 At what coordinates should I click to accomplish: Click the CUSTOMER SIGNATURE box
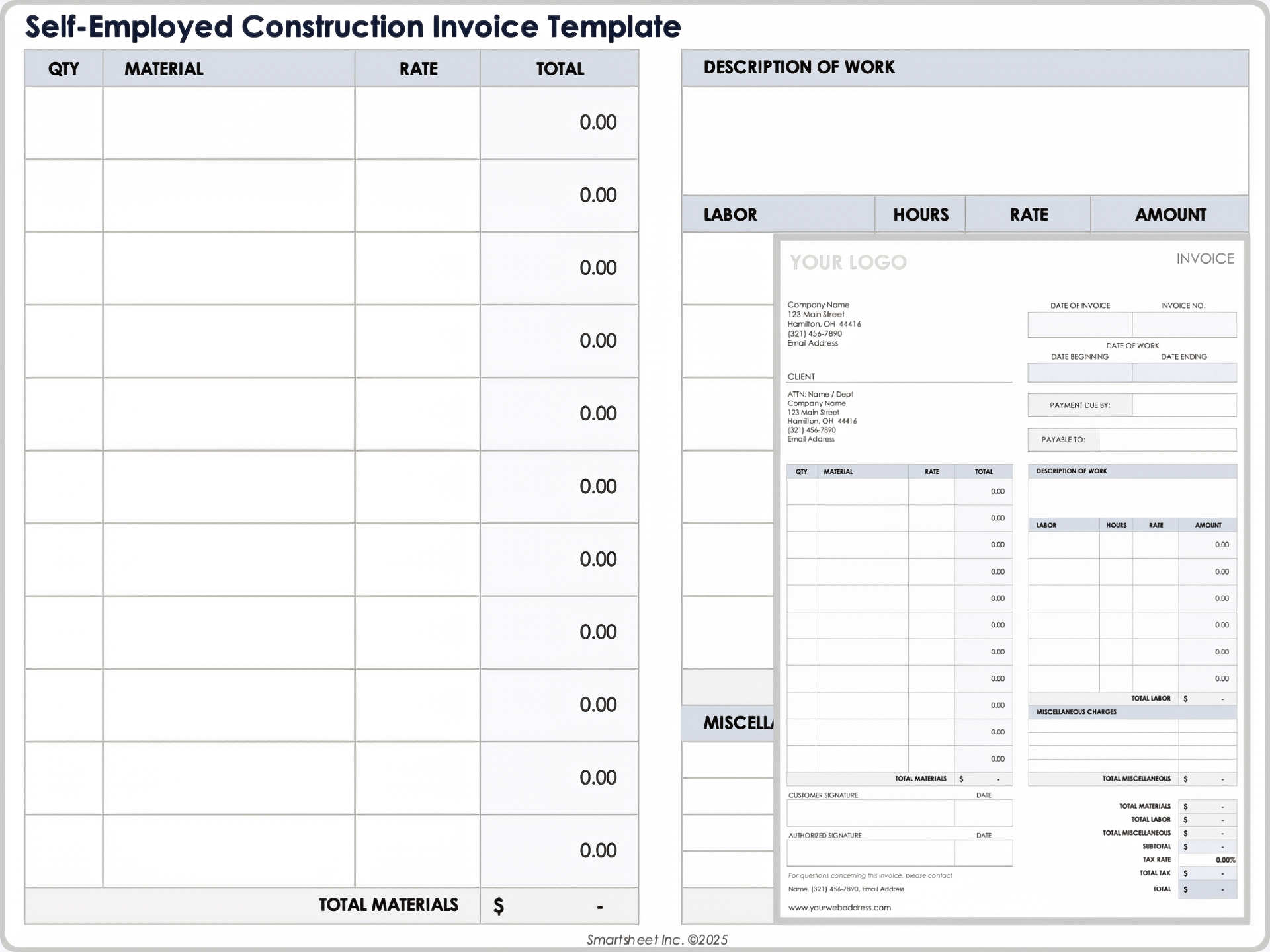tap(870, 813)
